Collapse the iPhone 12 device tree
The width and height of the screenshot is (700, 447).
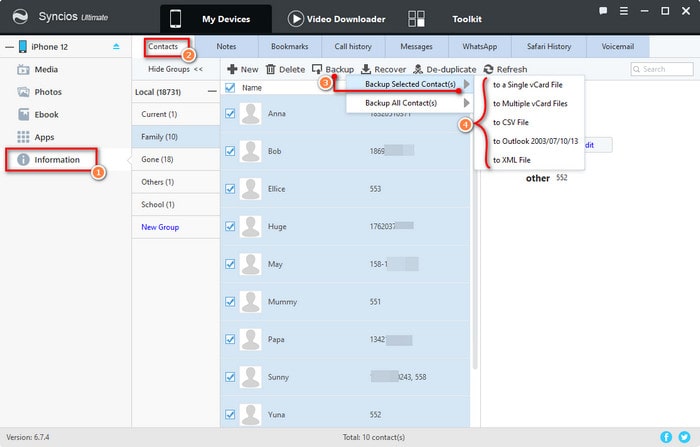[x=9, y=47]
